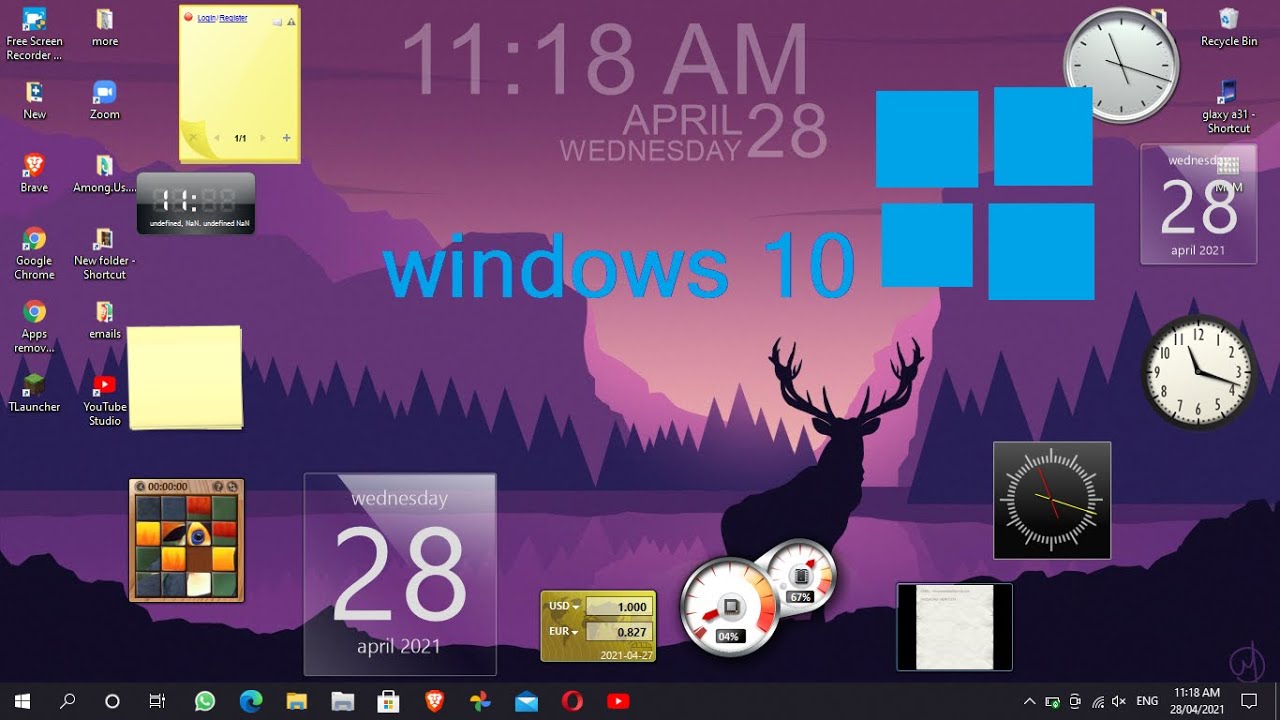Edit the USD amount field 1.000
The width and height of the screenshot is (1280, 720).
click(619, 607)
